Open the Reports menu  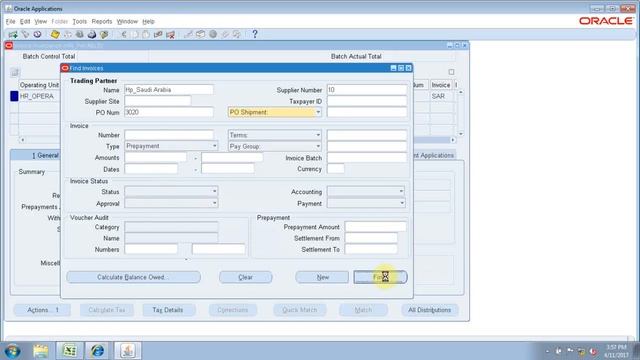point(102,22)
